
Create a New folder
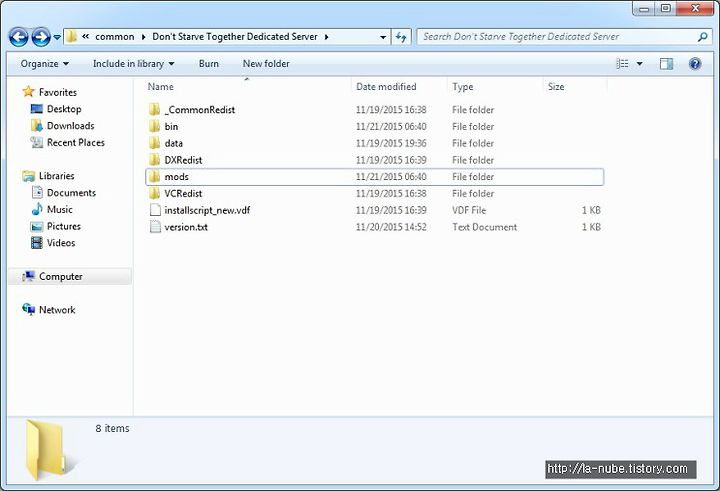tap(266, 63)
